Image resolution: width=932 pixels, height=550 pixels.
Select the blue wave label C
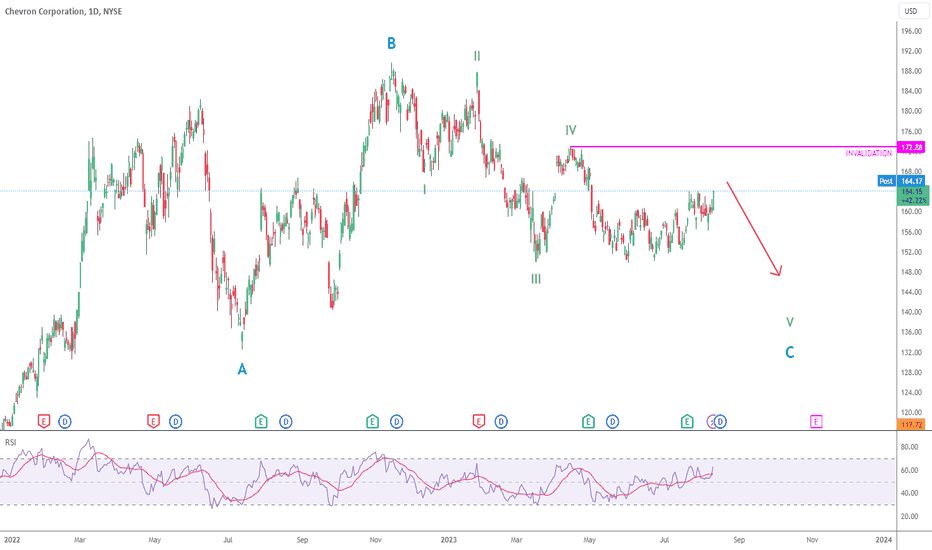pyautogui.click(x=789, y=353)
